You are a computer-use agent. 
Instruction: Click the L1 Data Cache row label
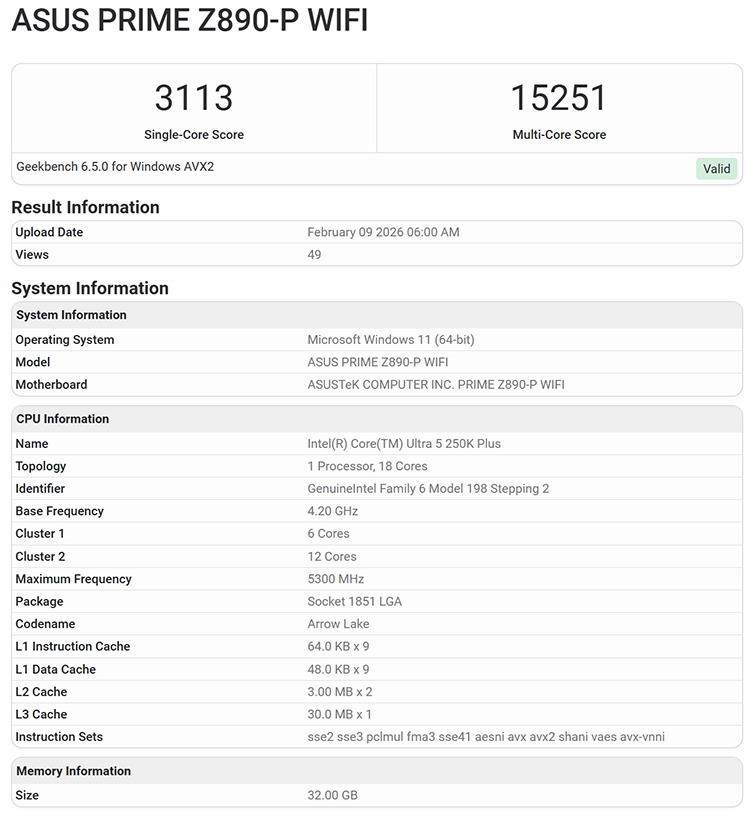point(56,669)
